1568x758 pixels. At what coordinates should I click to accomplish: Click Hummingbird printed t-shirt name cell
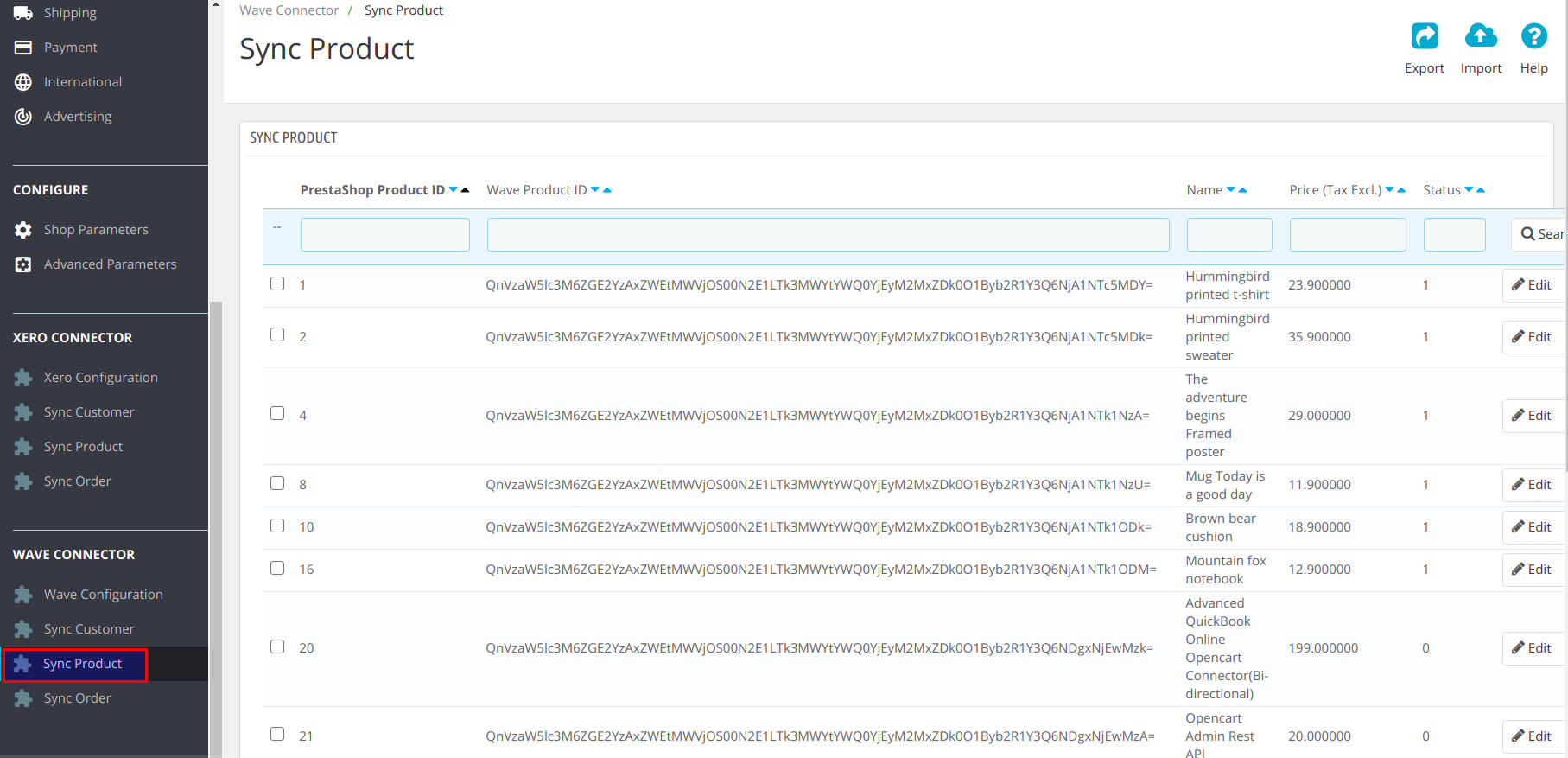pos(1228,285)
